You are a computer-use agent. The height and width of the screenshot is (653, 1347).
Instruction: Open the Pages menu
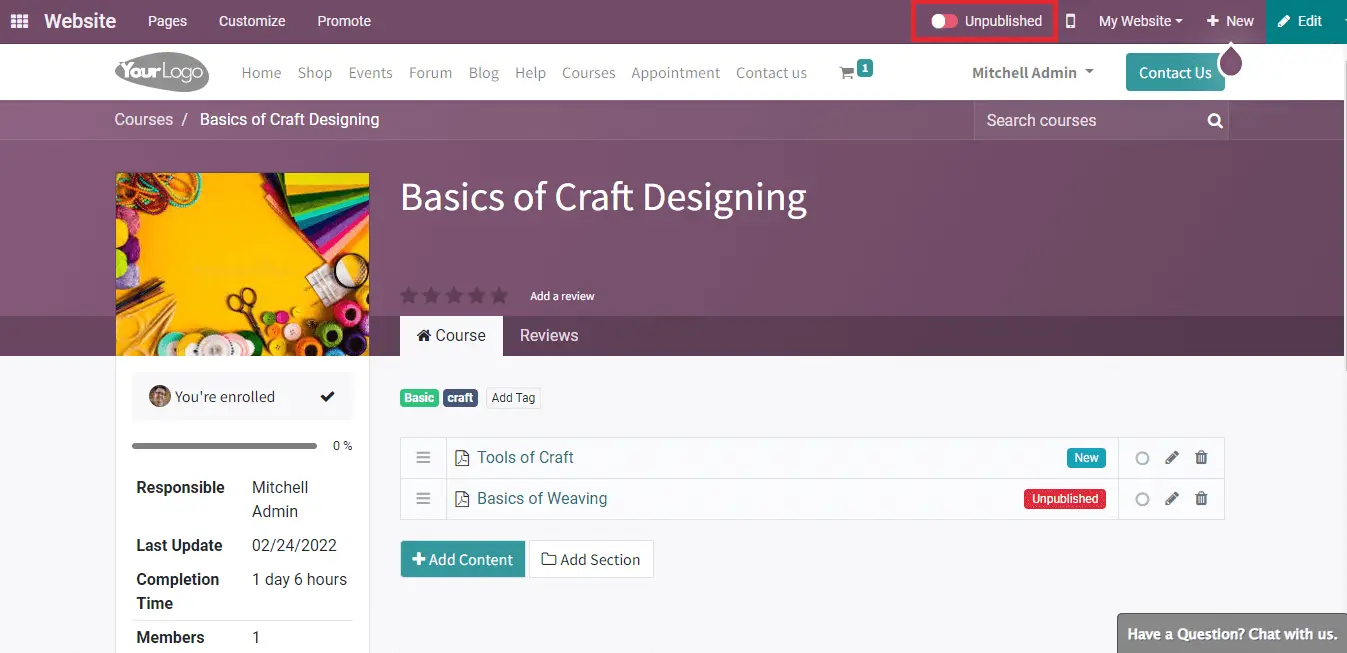(167, 21)
